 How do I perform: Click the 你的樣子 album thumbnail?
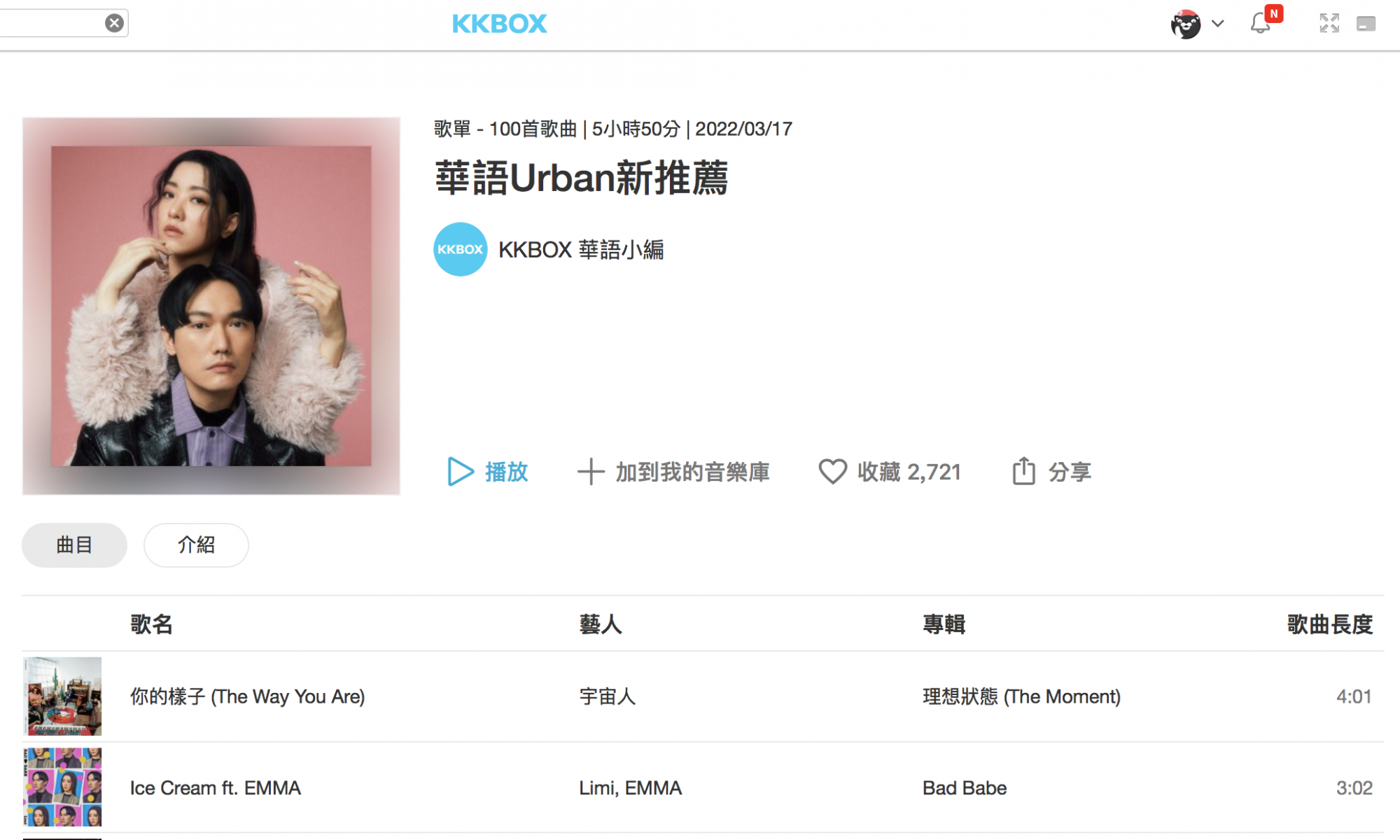coord(62,696)
